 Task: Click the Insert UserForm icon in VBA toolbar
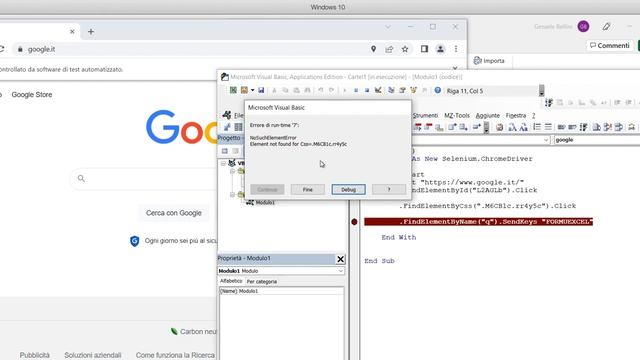click(244, 90)
